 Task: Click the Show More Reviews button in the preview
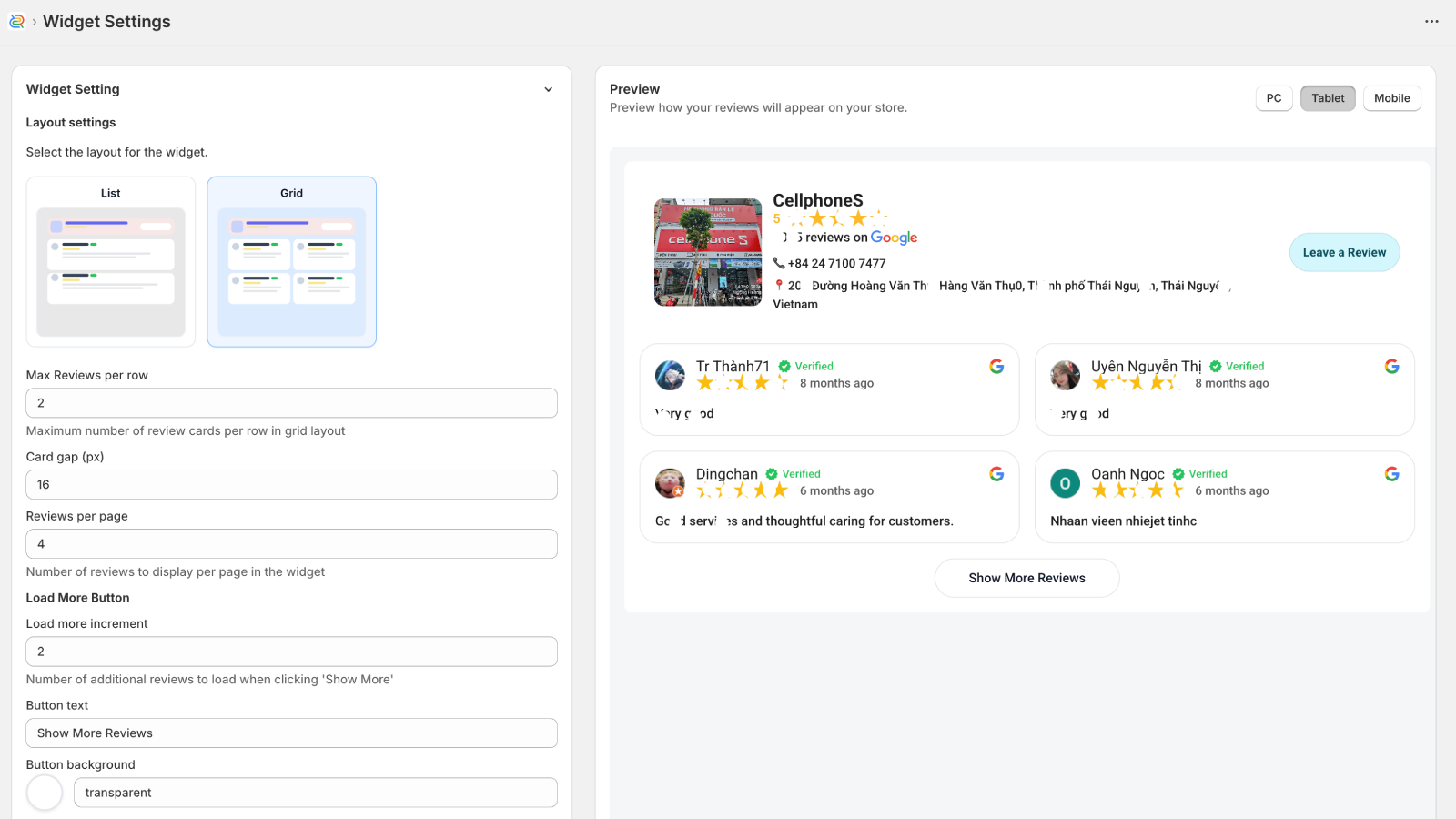pyautogui.click(x=1026, y=578)
